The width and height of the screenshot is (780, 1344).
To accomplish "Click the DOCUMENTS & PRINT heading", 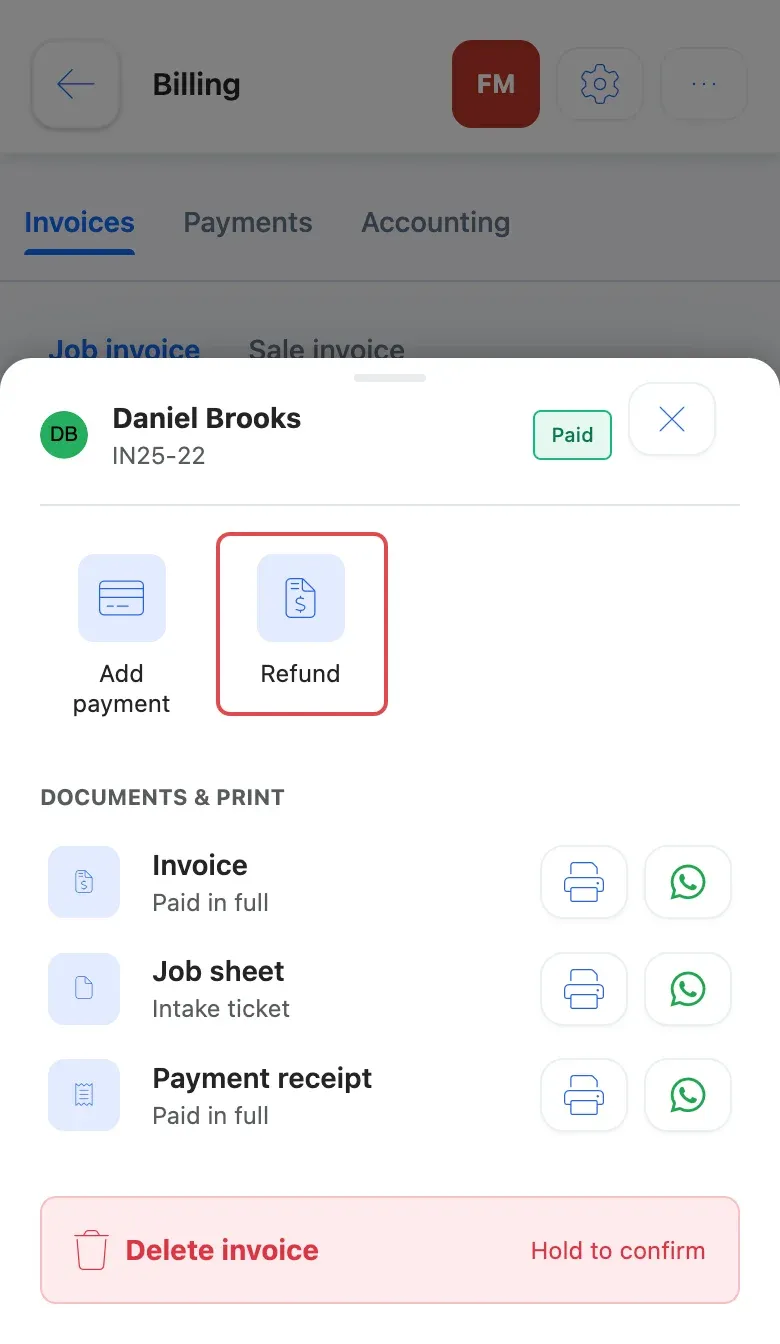I will tap(163, 797).
